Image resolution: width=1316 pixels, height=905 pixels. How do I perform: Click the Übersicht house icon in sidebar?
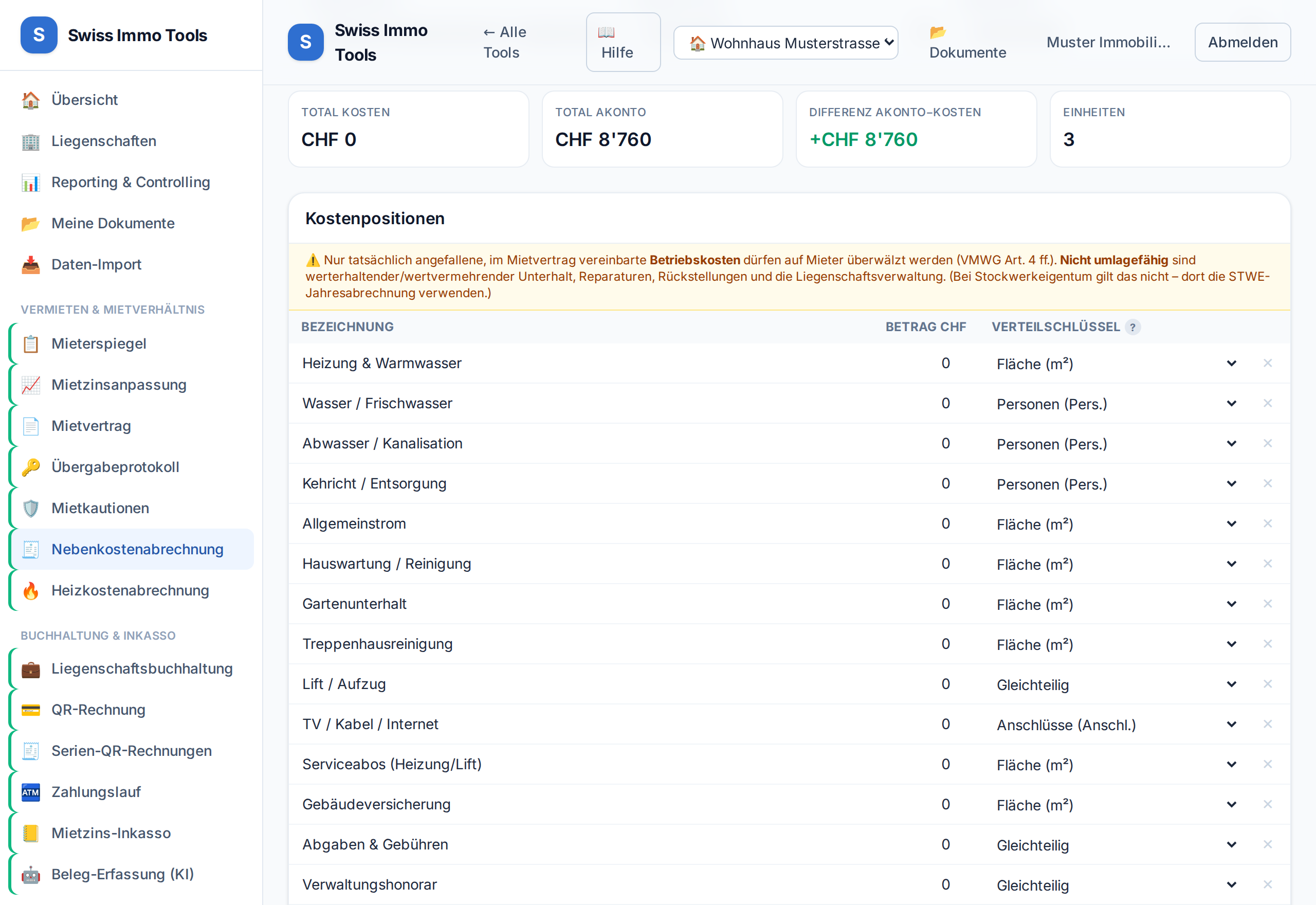pos(31,100)
